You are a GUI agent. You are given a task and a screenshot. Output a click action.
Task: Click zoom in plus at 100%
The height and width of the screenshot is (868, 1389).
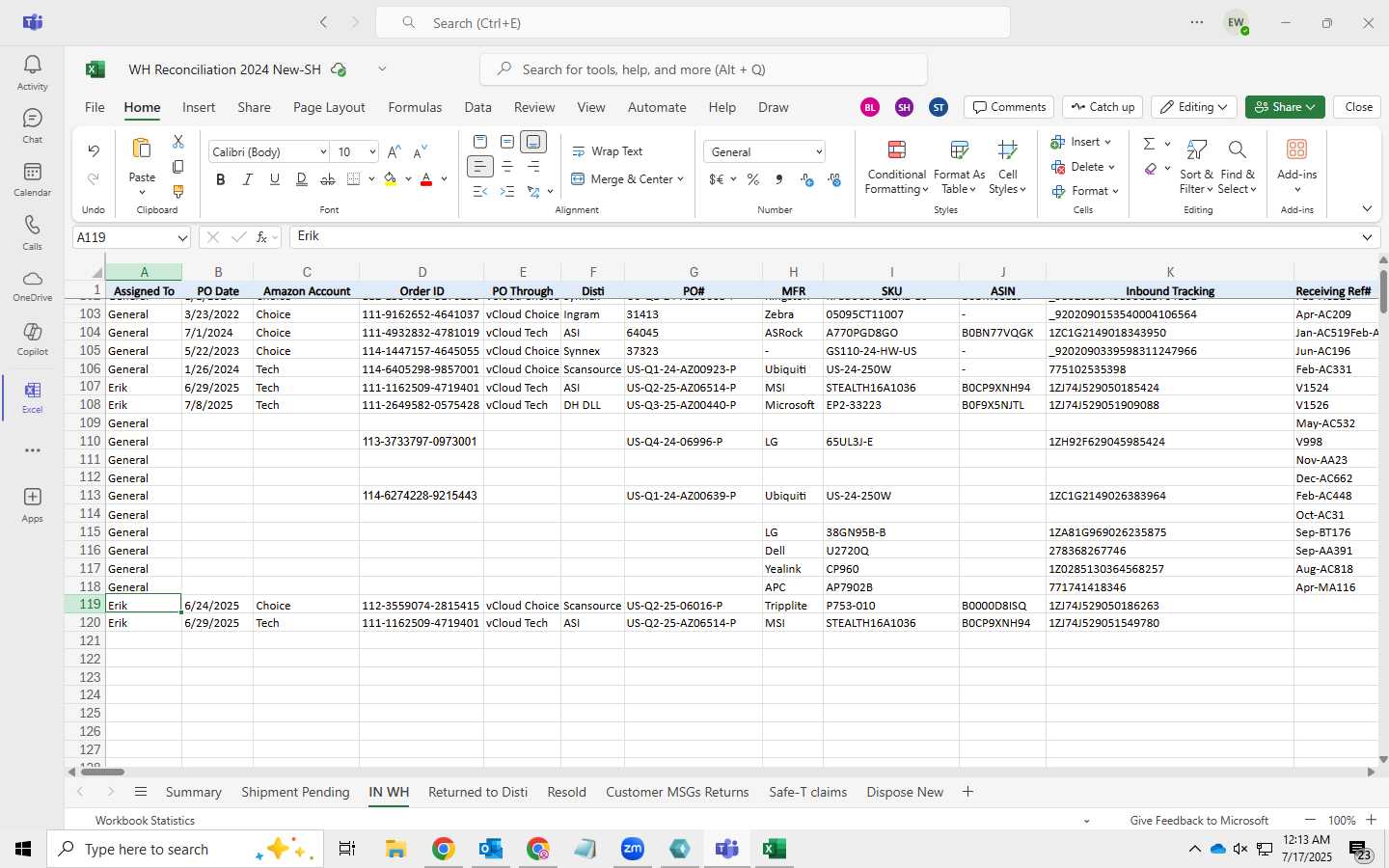(x=1371, y=820)
